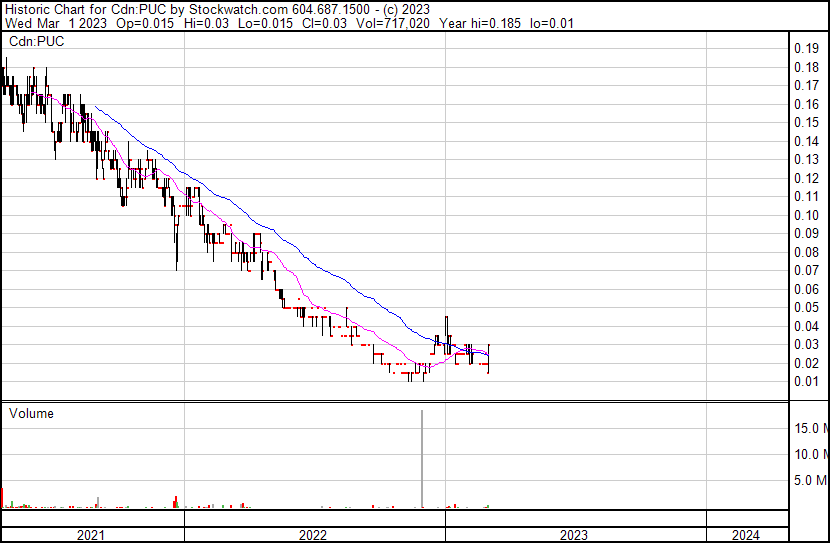Click the phone number '604.687.1500'
Image resolution: width=830 pixels, height=543 pixels.
click(x=331, y=9)
